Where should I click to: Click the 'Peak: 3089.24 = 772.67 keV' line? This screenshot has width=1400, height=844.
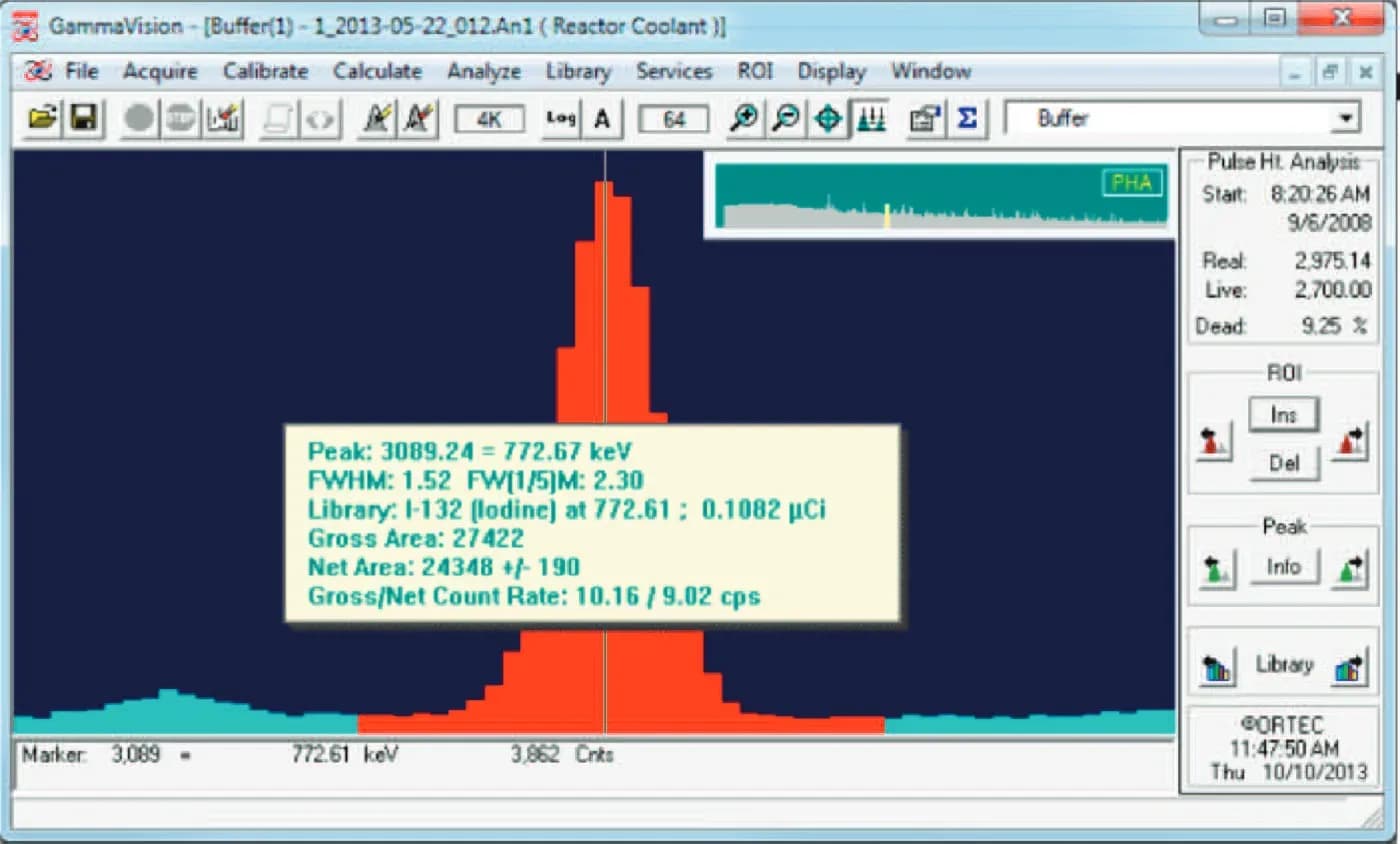[470, 450]
